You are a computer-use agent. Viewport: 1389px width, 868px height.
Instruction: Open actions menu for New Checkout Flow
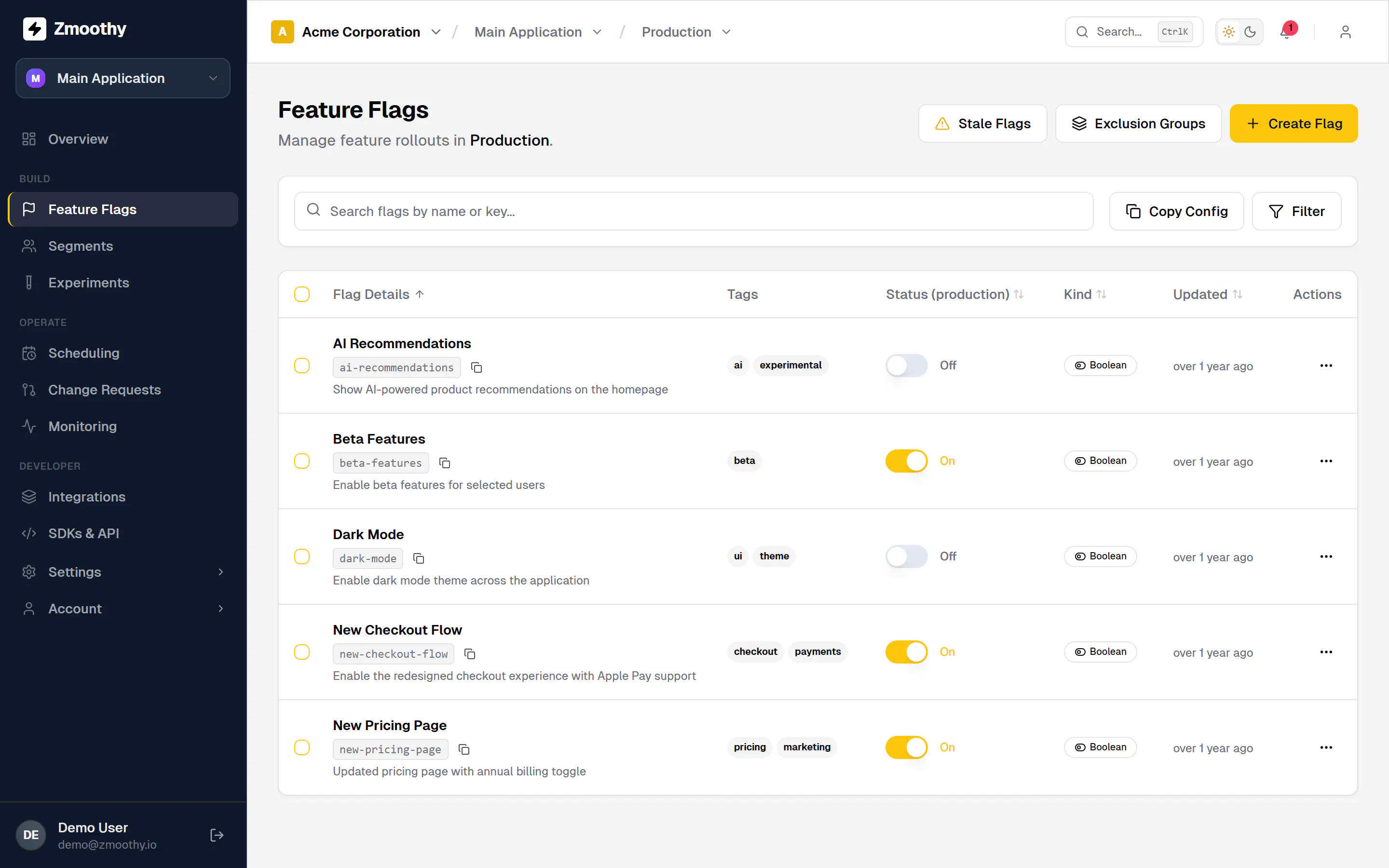click(1326, 651)
